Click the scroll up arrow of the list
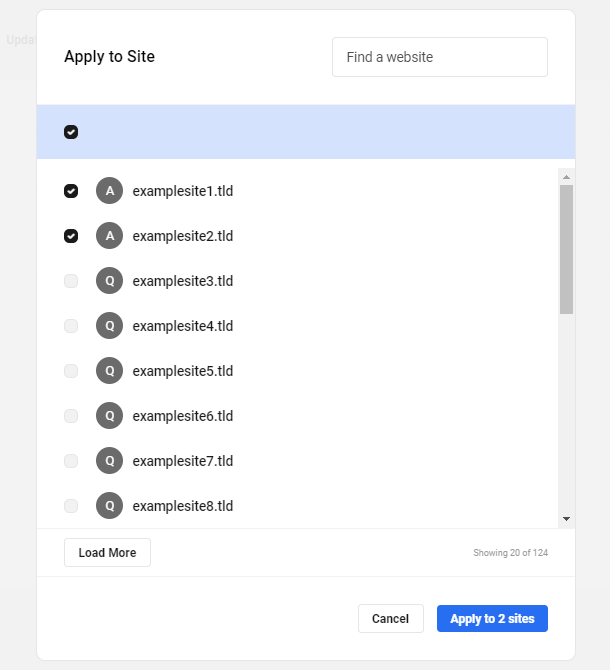Viewport: 610px width, 670px height. tap(566, 177)
